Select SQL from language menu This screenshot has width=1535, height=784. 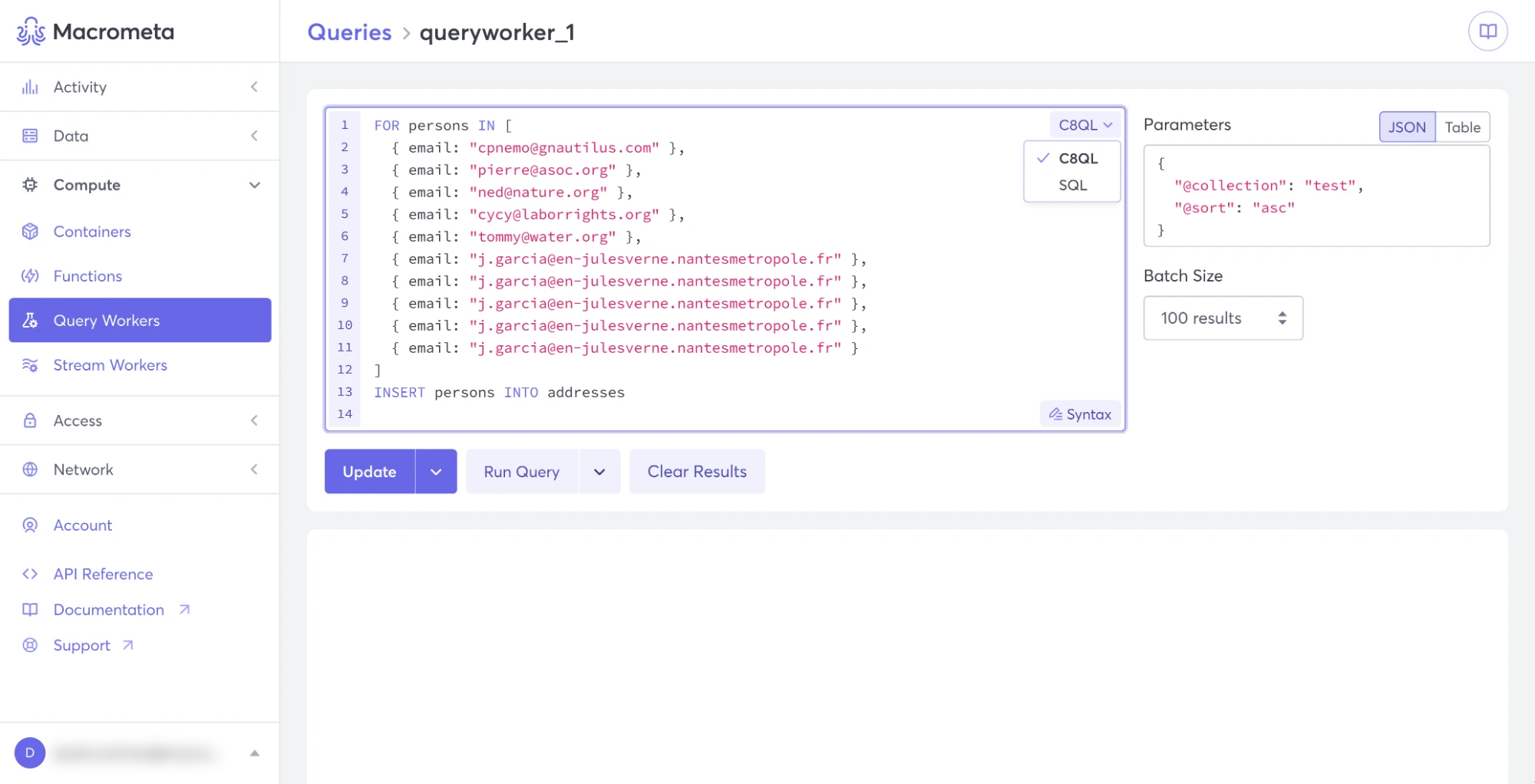pos(1072,186)
